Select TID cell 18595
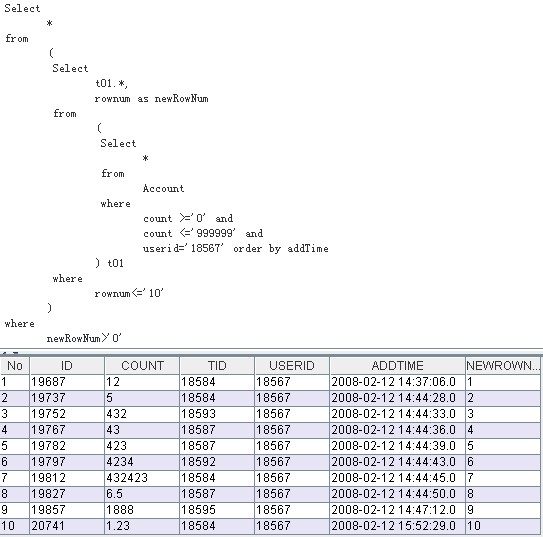This screenshot has height=537, width=543. pyautogui.click(x=217, y=510)
